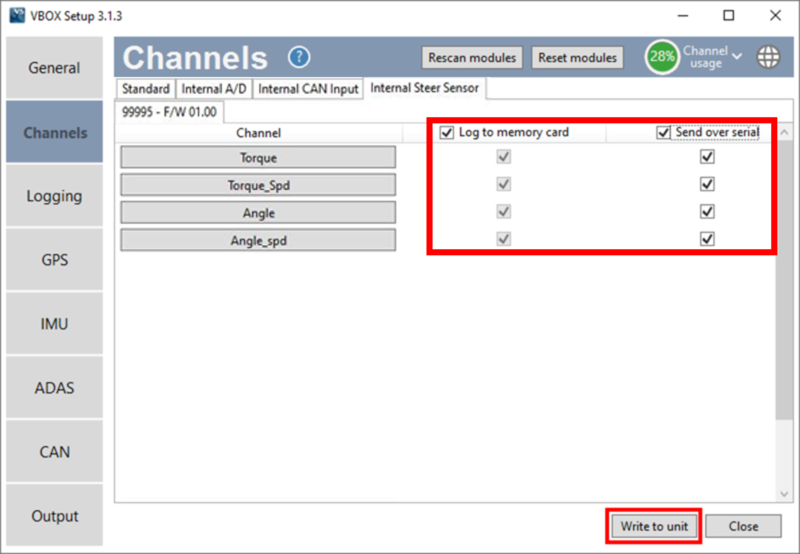Toggle Angle_spd log to memory card checkbox
The width and height of the screenshot is (800, 554).
[504, 239]
